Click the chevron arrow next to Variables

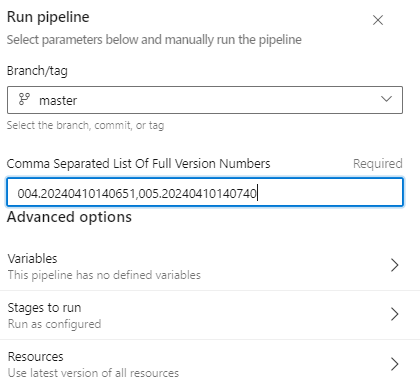(x=394, y=265)
